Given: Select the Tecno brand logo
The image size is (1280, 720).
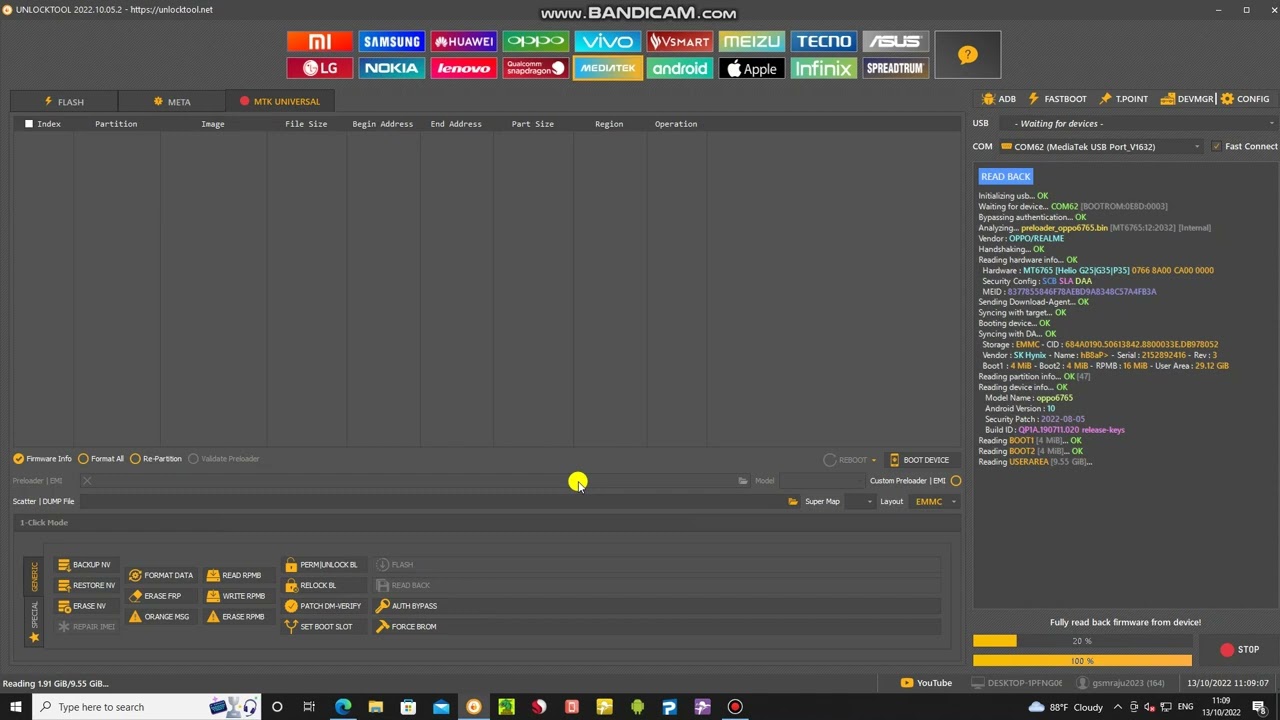Looking at the screenshot, I should 824,41.
